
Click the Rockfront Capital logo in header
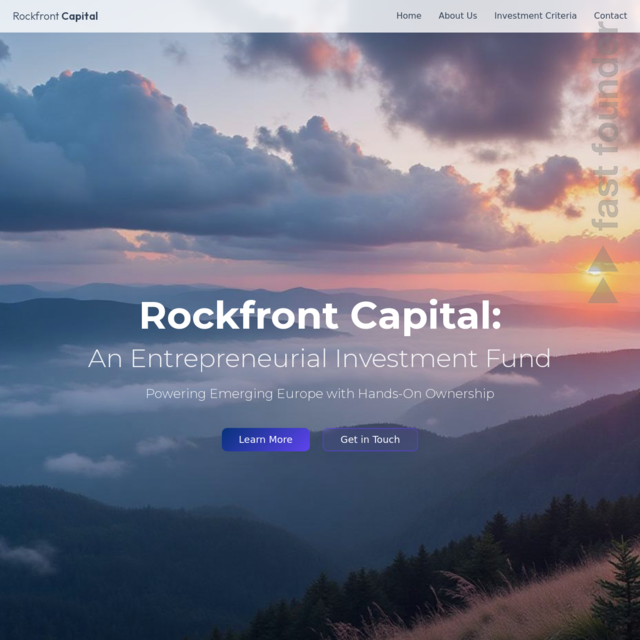tap(56, 16)
